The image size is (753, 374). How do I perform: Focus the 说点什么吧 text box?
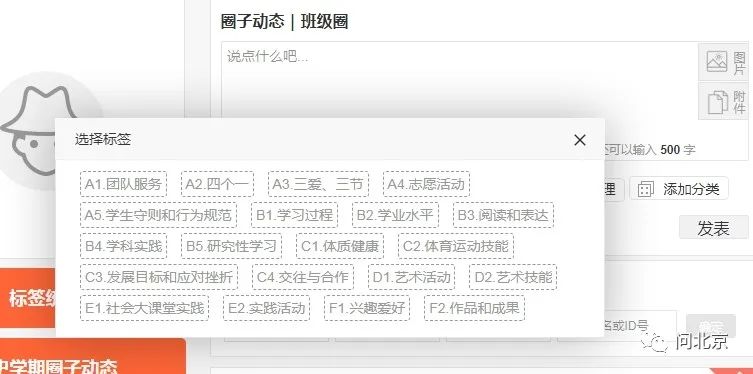(x=460, y=80)
